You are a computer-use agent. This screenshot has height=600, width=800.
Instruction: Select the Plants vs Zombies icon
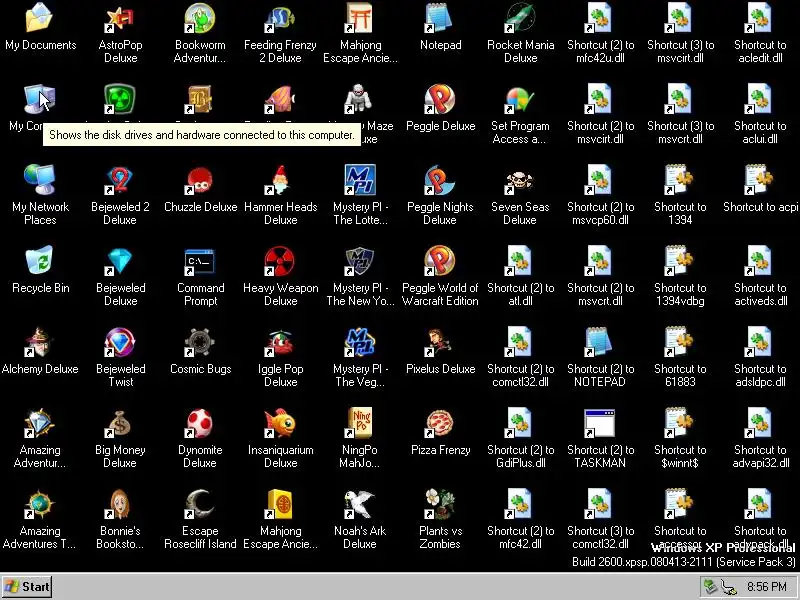click(440, 504)
